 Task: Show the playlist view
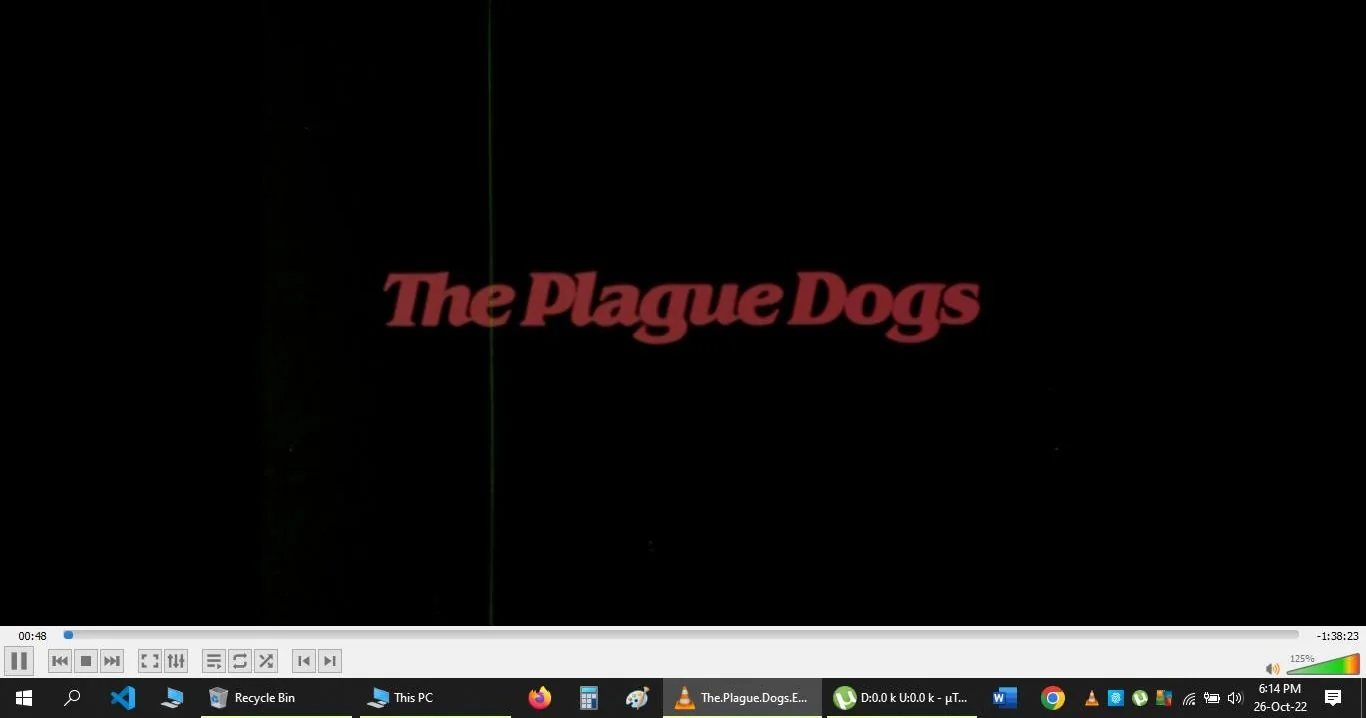tap(214, 661)
